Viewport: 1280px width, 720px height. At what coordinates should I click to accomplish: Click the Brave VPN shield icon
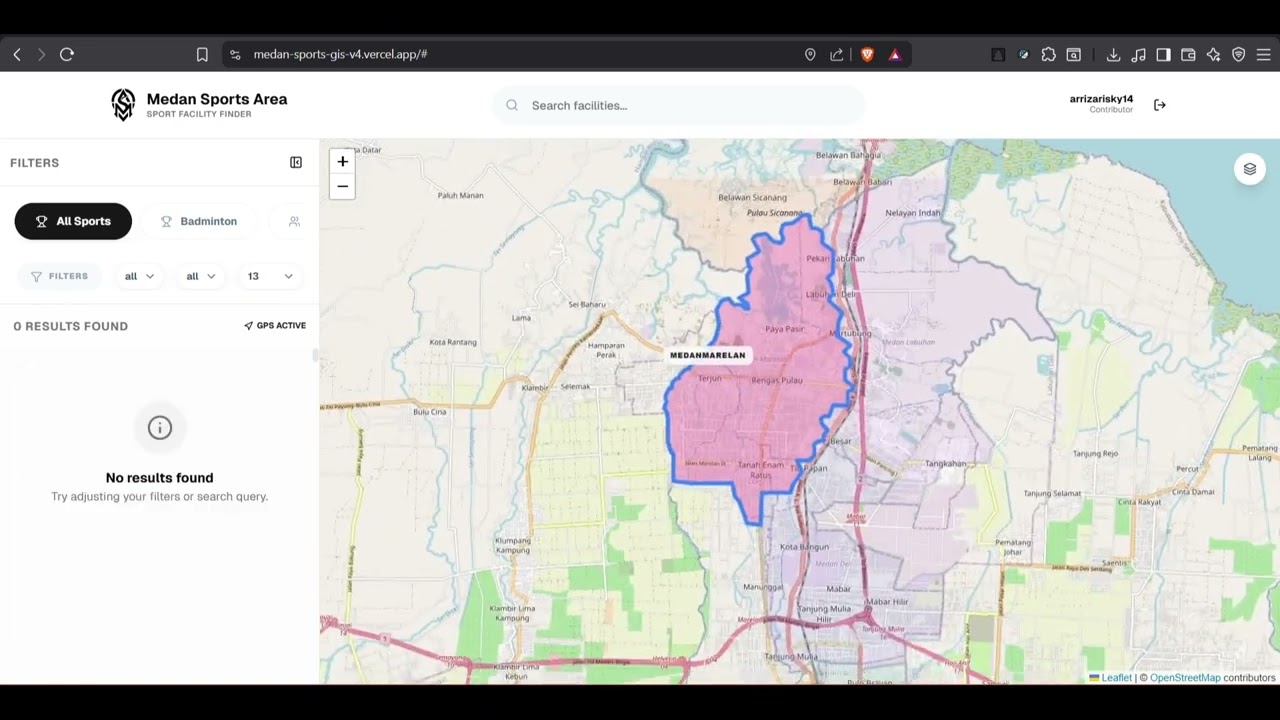click(1238, 55)
